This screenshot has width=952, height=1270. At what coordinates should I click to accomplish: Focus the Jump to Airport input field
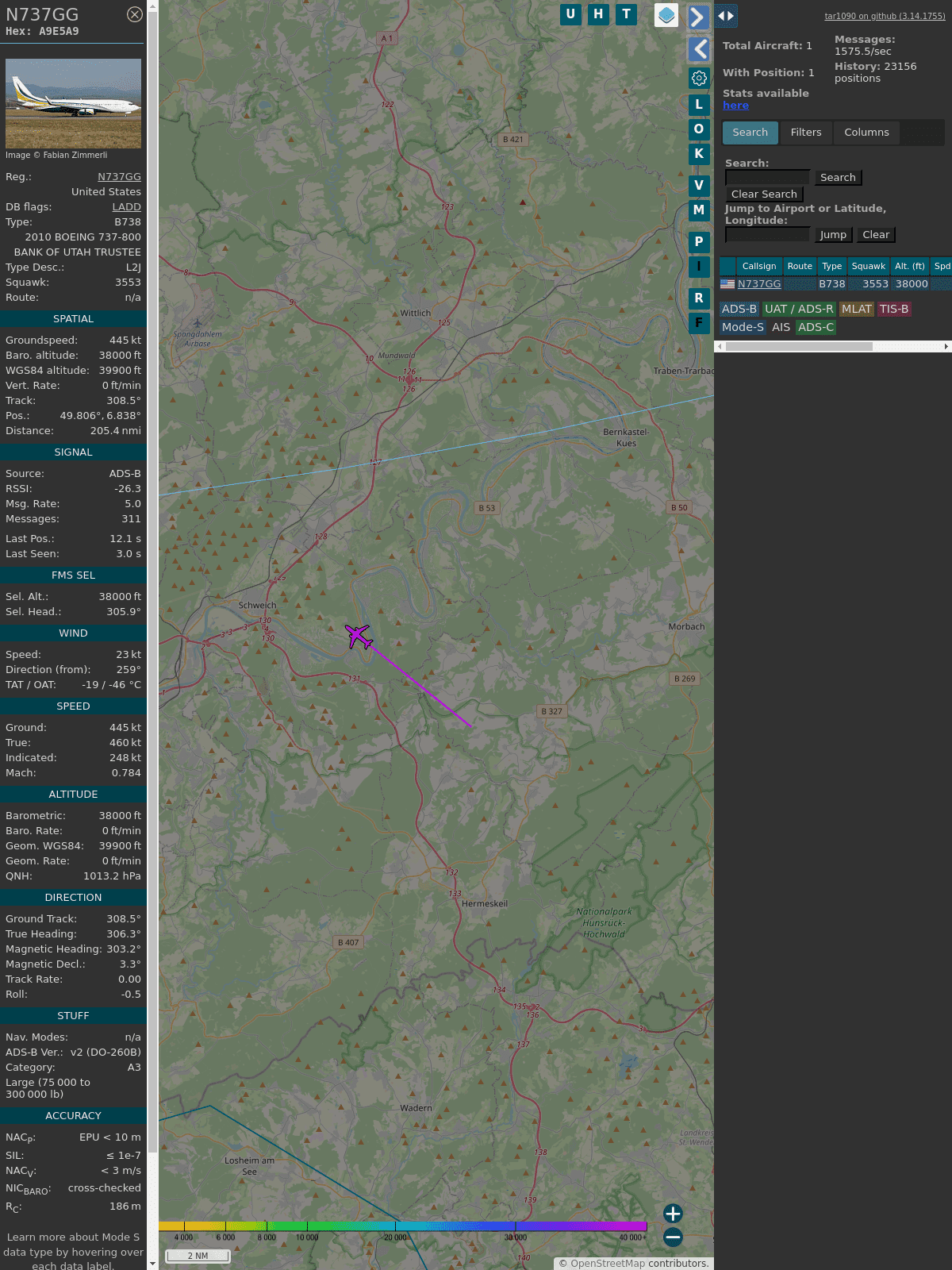point(768,235)
